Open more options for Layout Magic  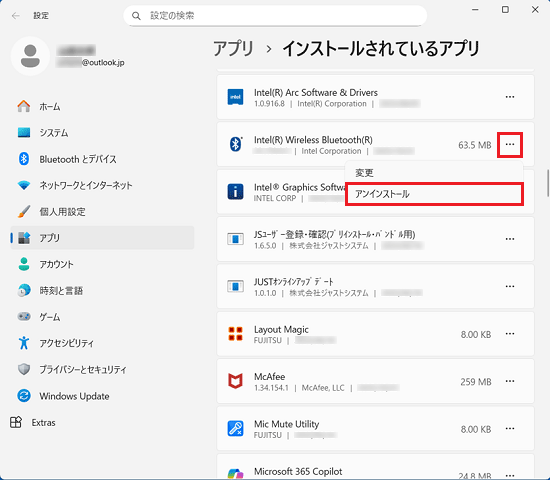coord(510,334)
